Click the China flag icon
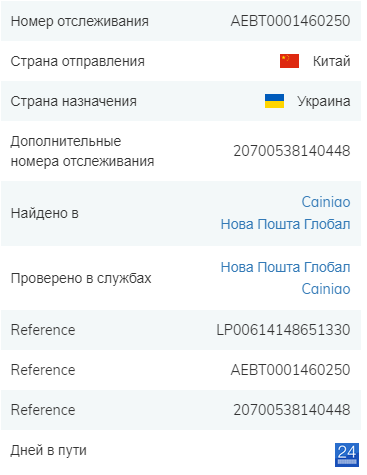This screenshot has width=367, height=475. click(x=289, y=61)
